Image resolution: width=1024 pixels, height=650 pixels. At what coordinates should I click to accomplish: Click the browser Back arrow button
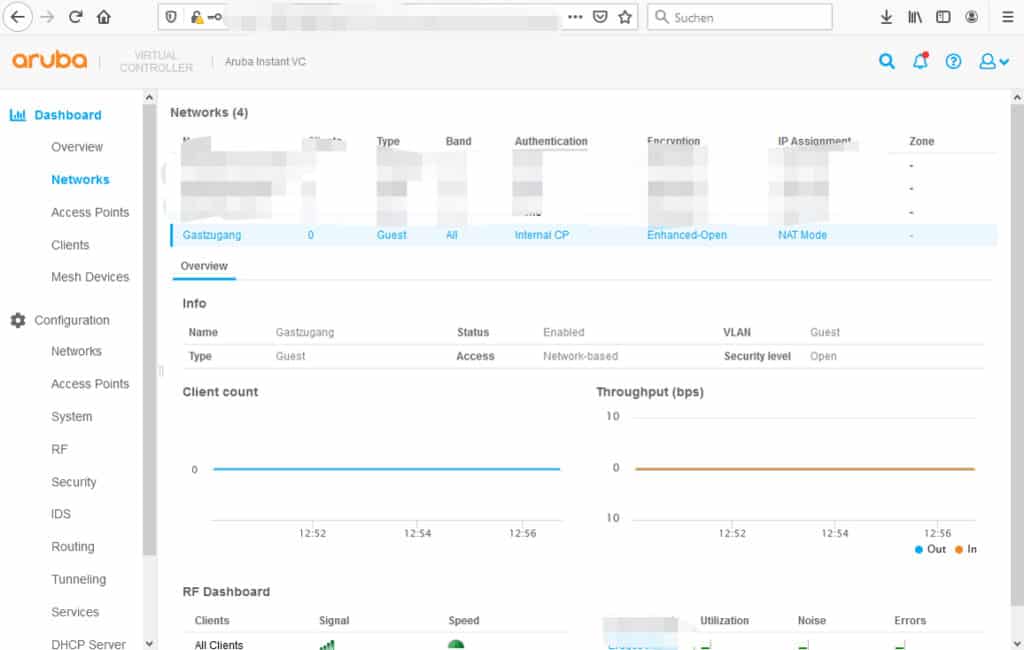(18, 17)
